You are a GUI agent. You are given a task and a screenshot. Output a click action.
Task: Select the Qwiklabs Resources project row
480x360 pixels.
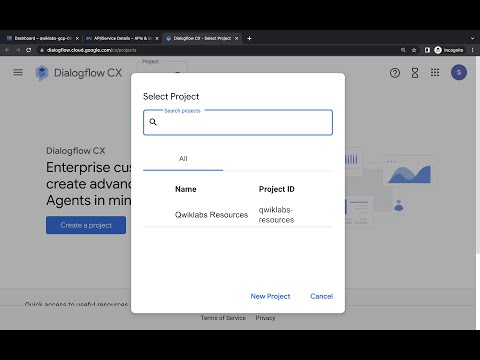click(x=238, y=215)
